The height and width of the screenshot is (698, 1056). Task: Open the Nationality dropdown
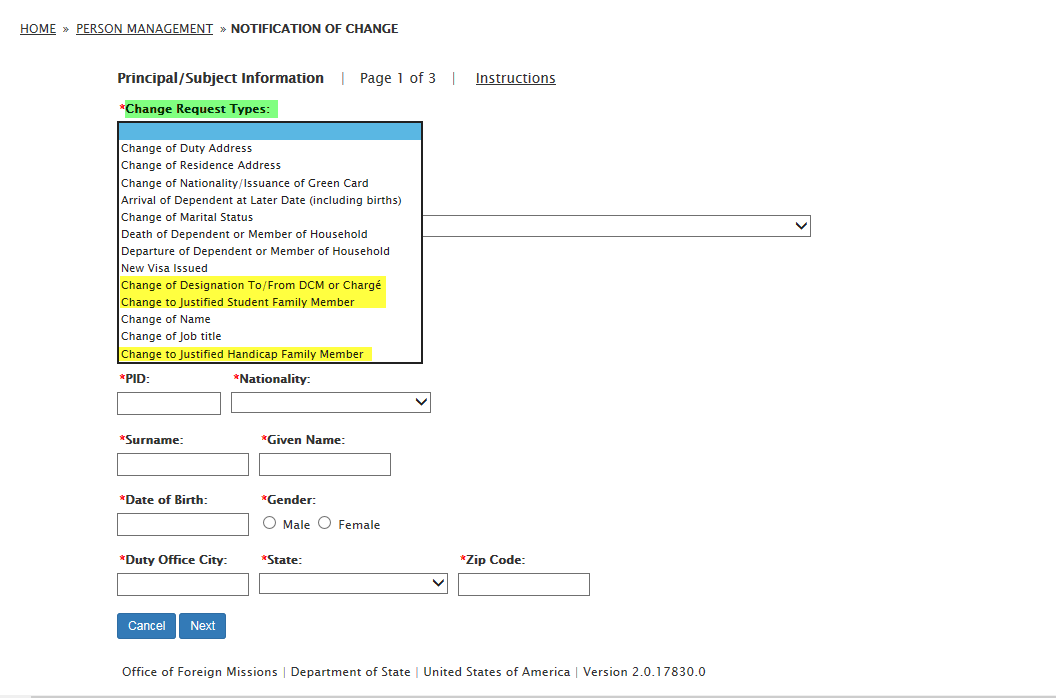coord(331,402)
